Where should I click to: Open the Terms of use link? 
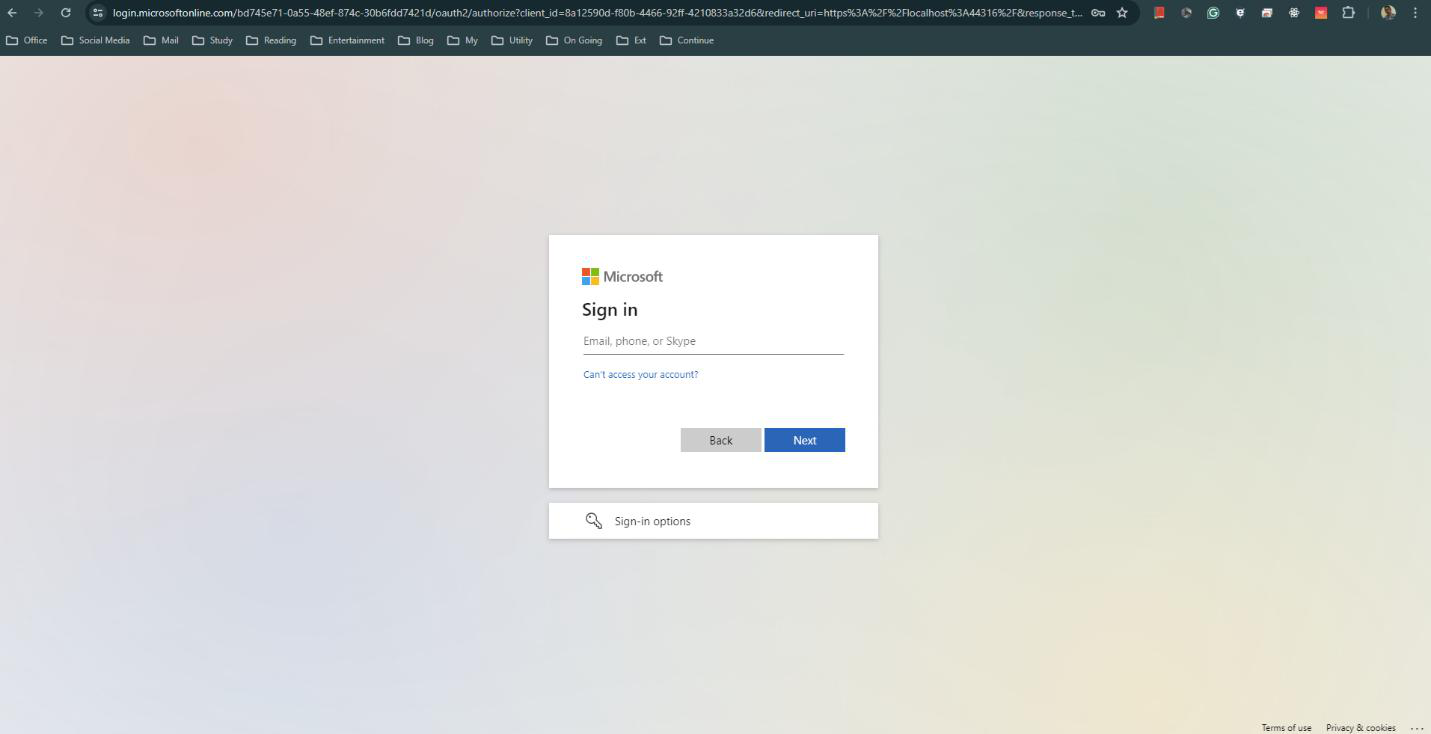(x=1286, y=728)
